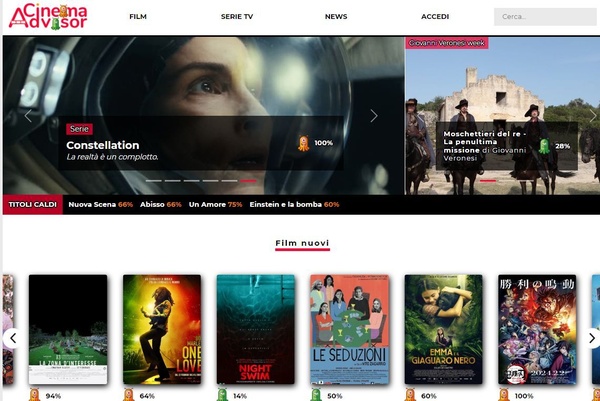This screenshot has width=600, height=401.
Task: Click orange mascot next to 94% rating
Action: point(34,395)
